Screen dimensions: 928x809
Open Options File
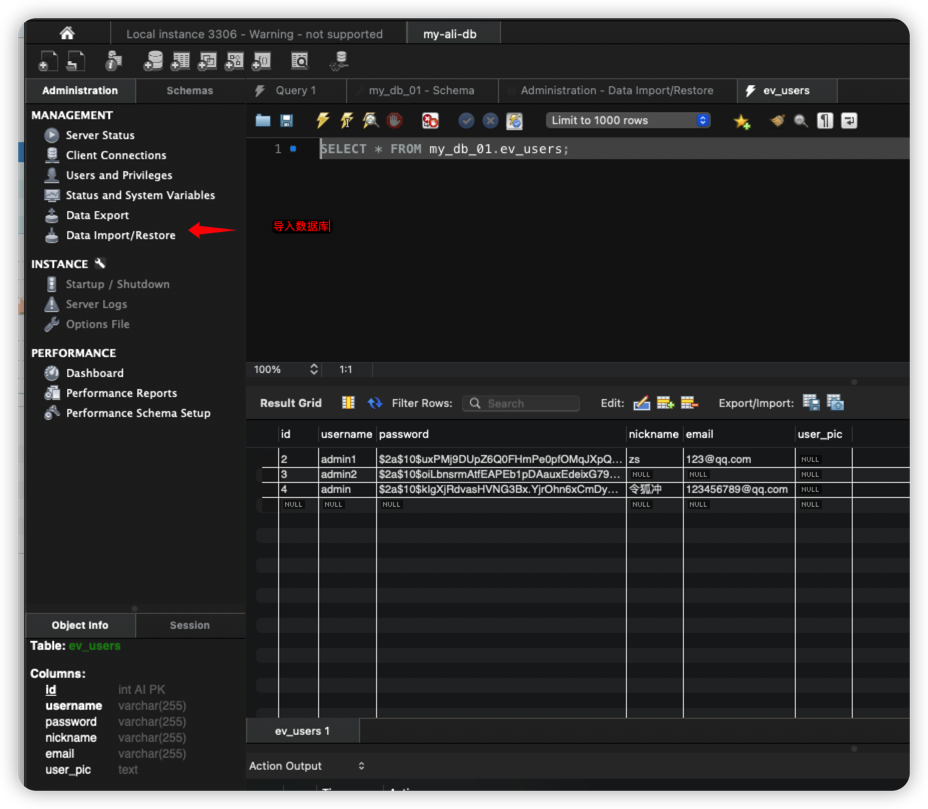click(x=98, y=324)
